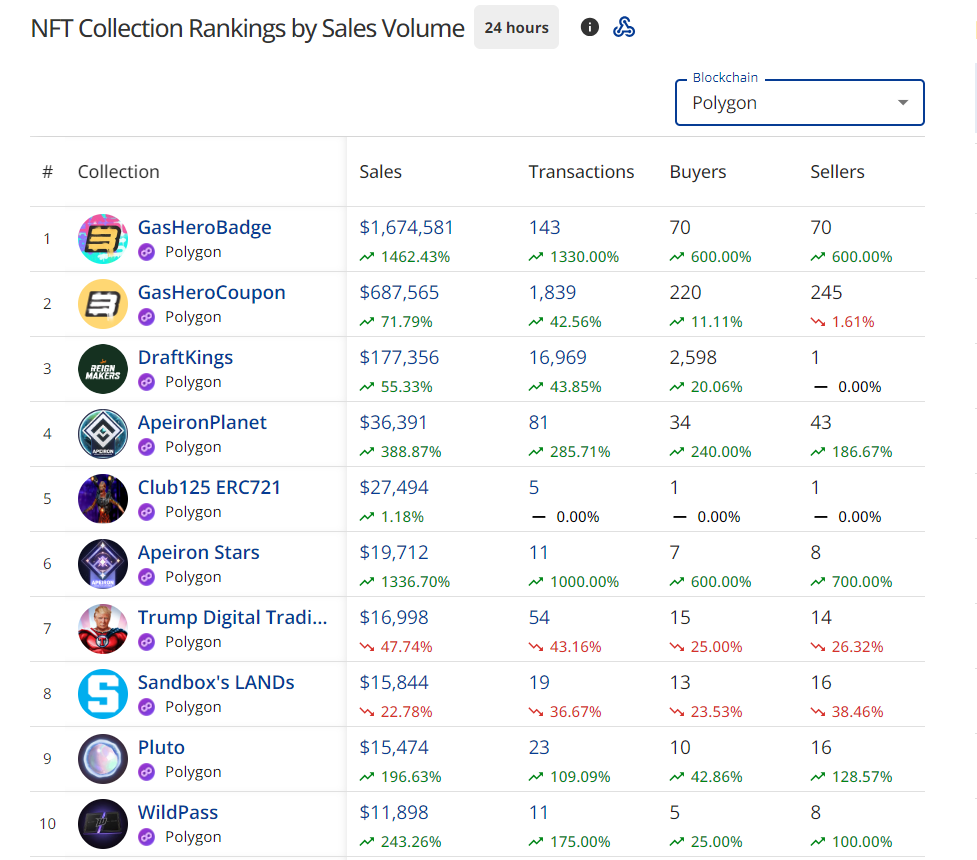The width and height of the screenshot is (977, 860).
Task: Open the WildPass collection link
Action: 178,812
